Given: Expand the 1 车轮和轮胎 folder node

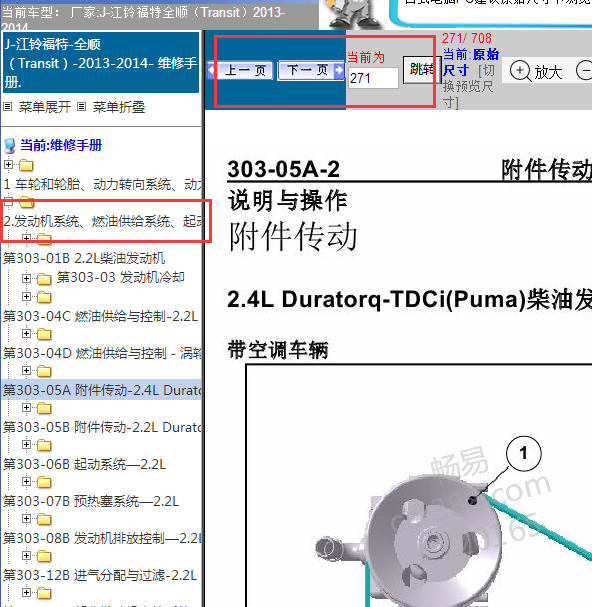Looking at the screenshot, I should point(9,165).
